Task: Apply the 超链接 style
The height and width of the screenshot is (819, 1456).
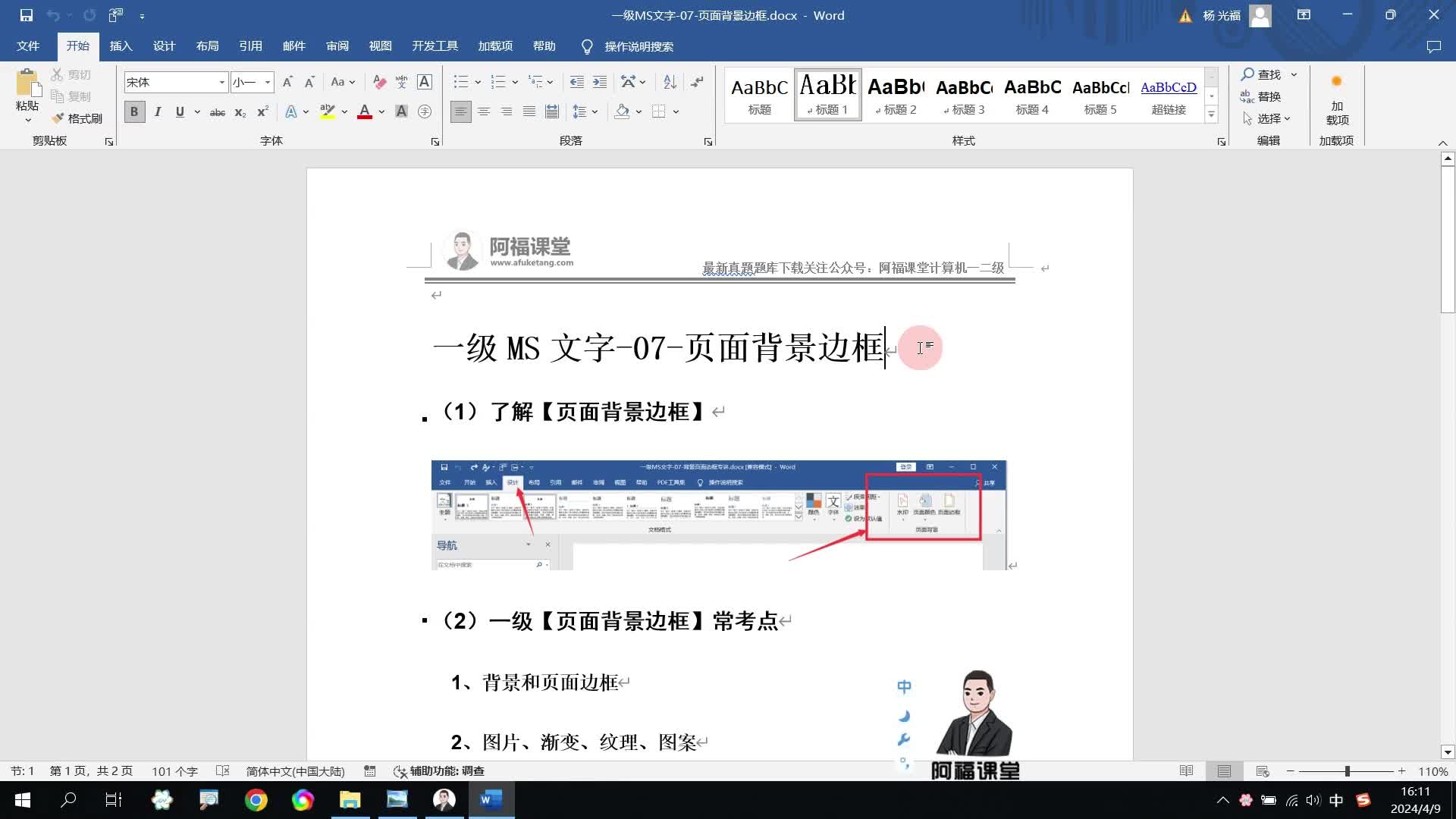Action: [1169, 95]
